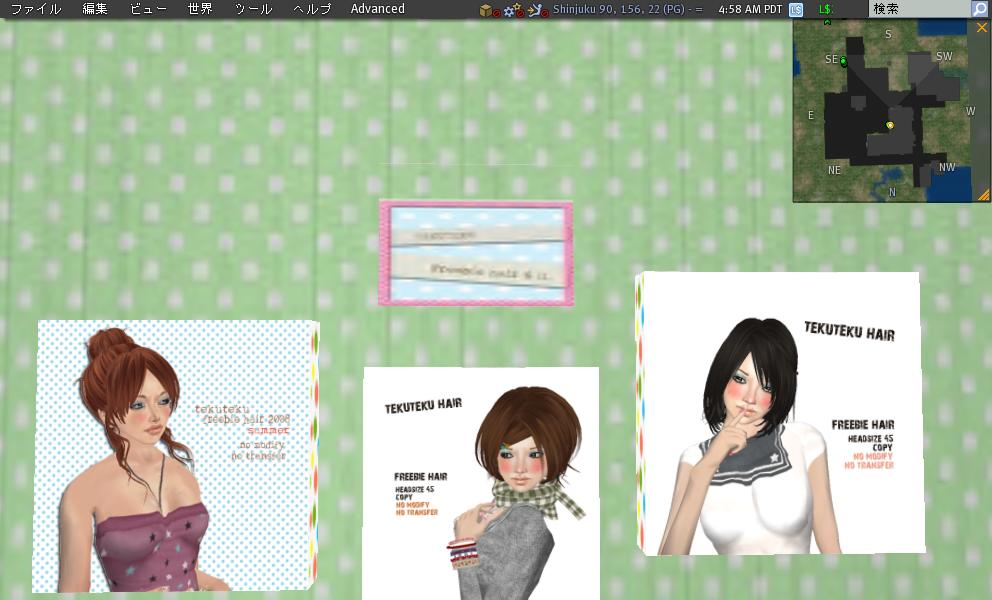The width and height of the screenshot is (992, 600).
Task: Click the no-build restriction icon
Action: click(x=488, y=10)
